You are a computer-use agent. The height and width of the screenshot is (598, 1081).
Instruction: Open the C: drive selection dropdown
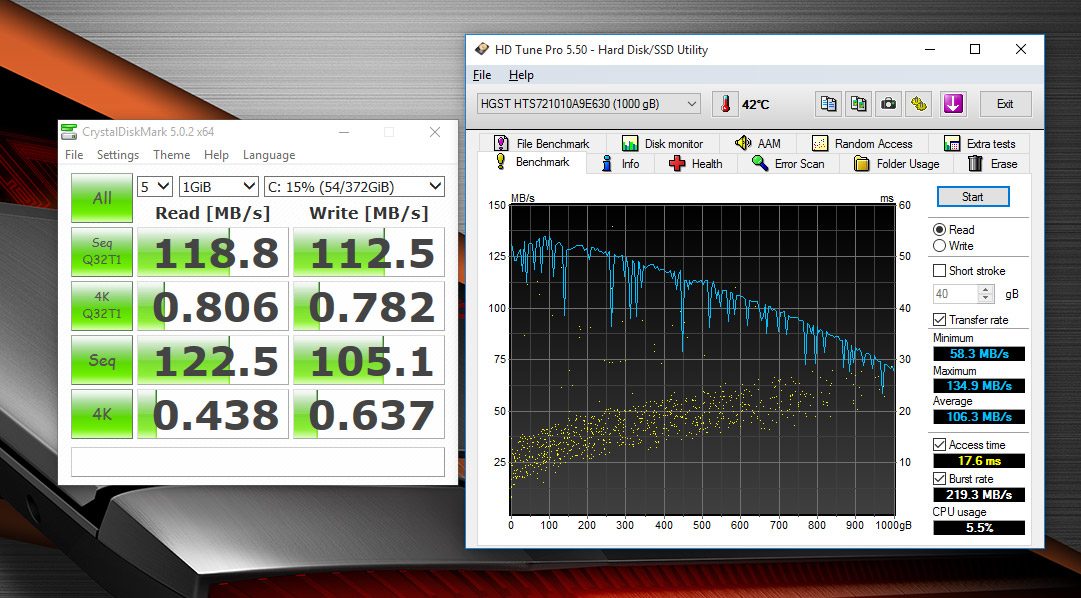(x=354, y=186)
